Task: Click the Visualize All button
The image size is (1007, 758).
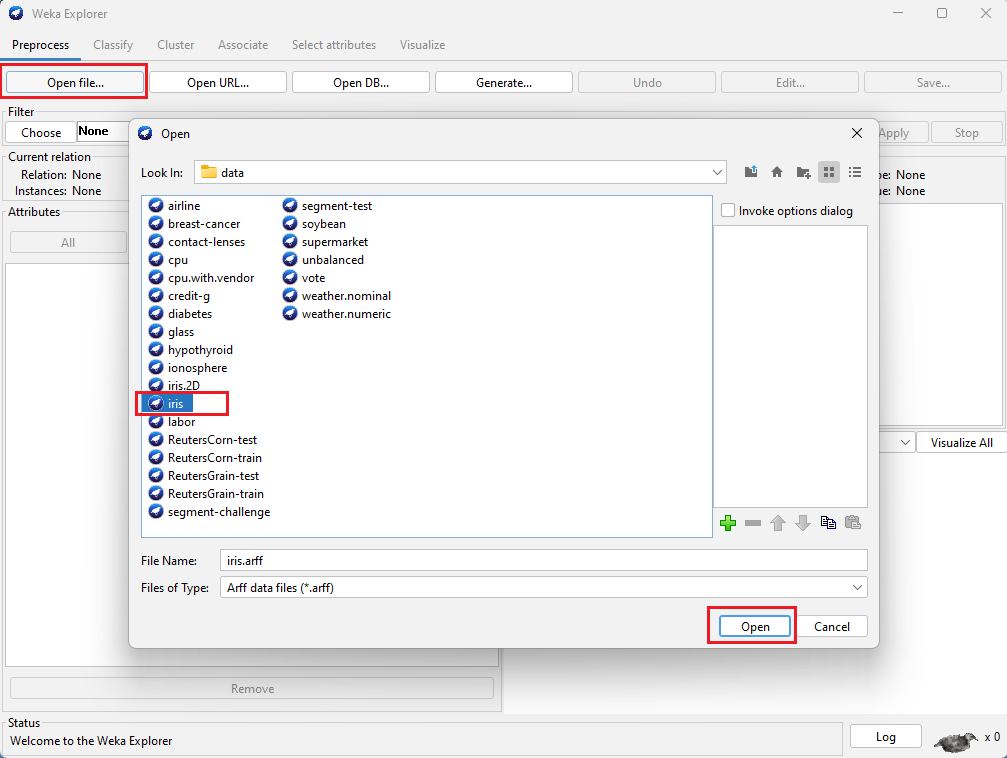Action: 961,443
